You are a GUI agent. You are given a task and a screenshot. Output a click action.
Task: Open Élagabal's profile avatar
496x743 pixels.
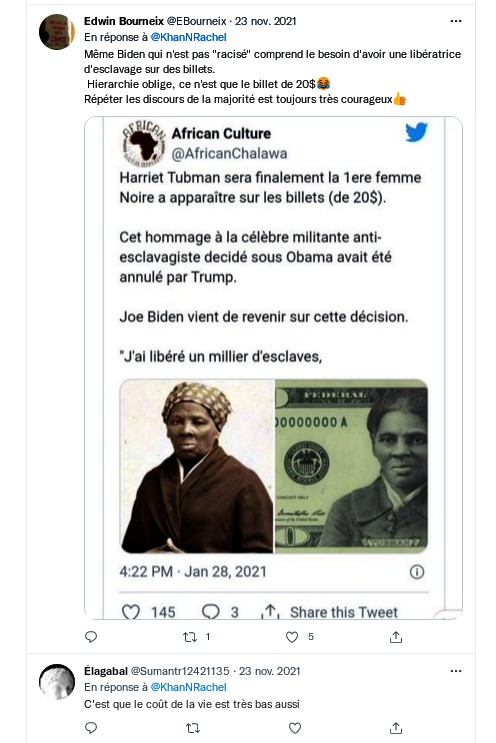pos(57,682)
